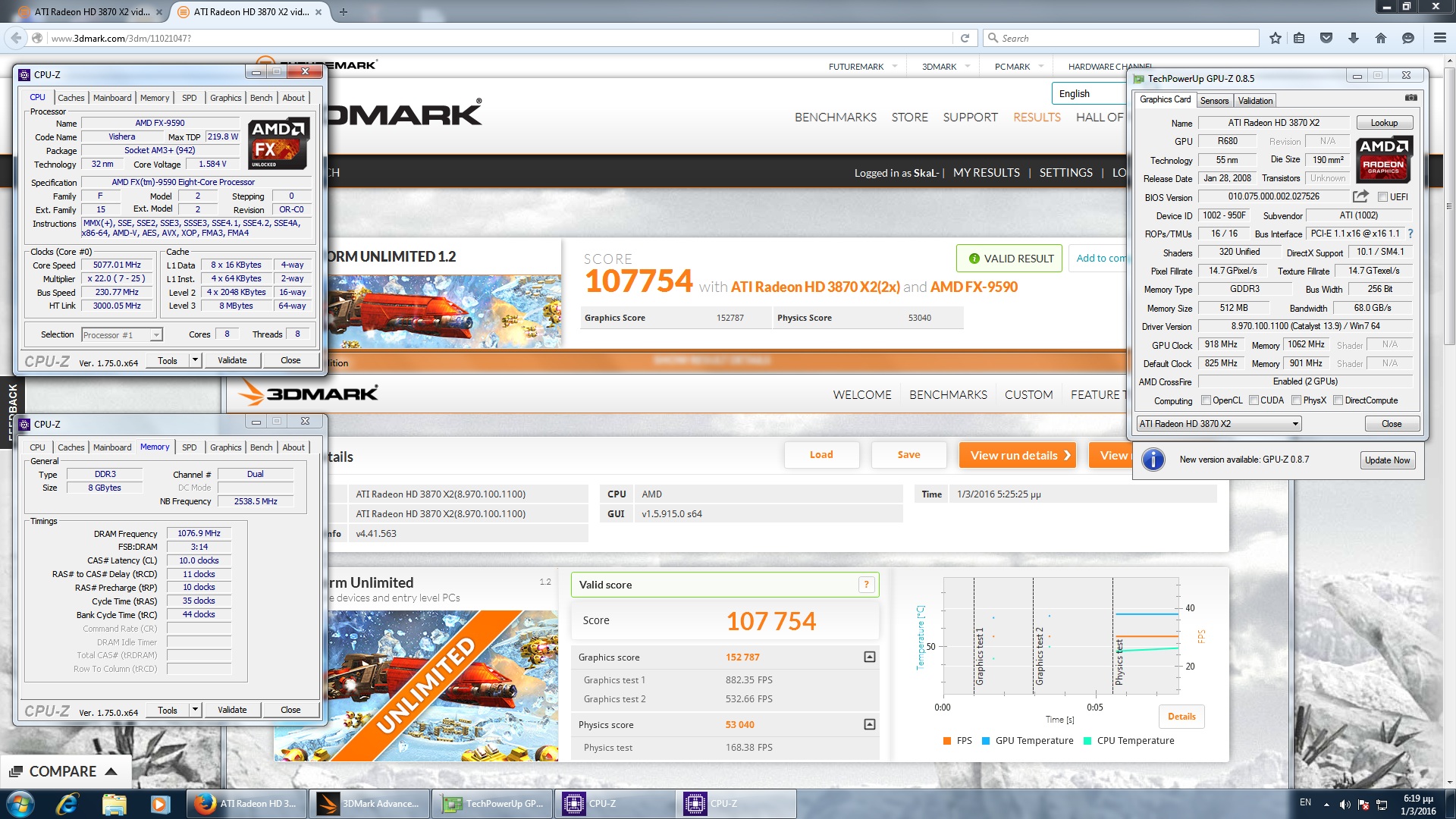The width and height of the screenshot is (1456, 819).
Task: Click the GPU-Z screenshot camera icon
Action: tap(1410, 98)
